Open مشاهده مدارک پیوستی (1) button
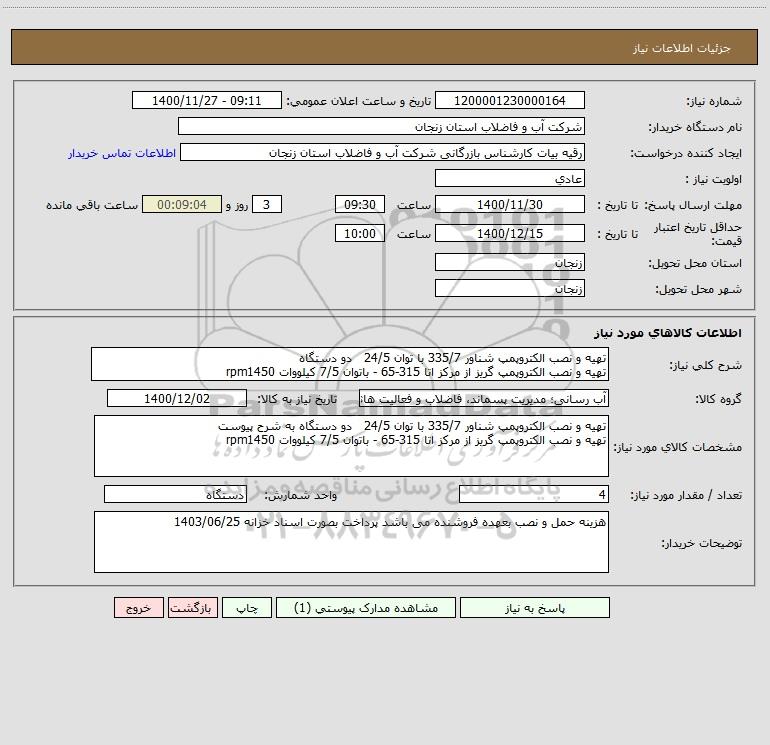The width and height of the screenshot is (770, 745). click(366, 607)
